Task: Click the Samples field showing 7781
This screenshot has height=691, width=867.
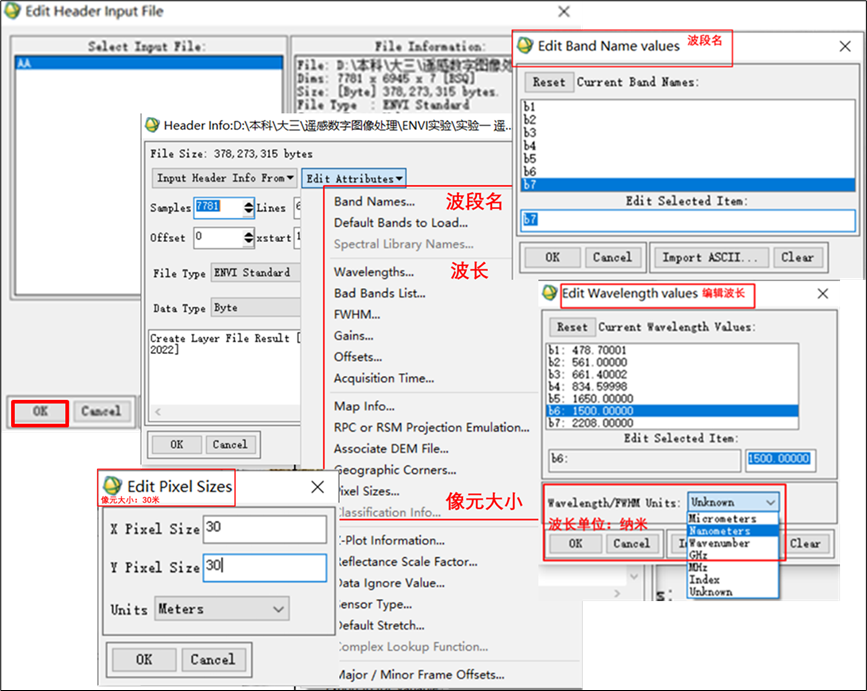Action: click(x=218, y=207)
